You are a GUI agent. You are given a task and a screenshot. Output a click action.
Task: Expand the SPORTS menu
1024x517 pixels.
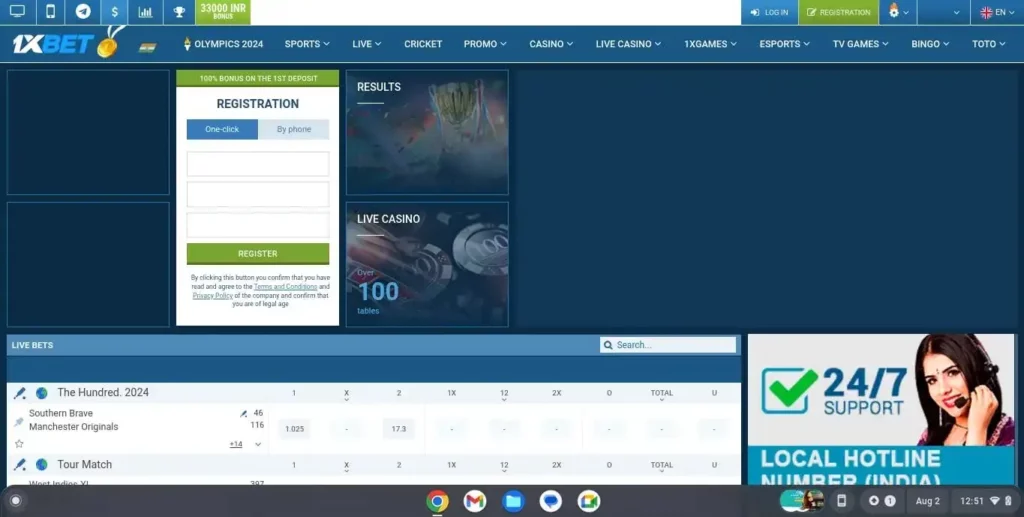pyautogui.click(x=307, y=44)
